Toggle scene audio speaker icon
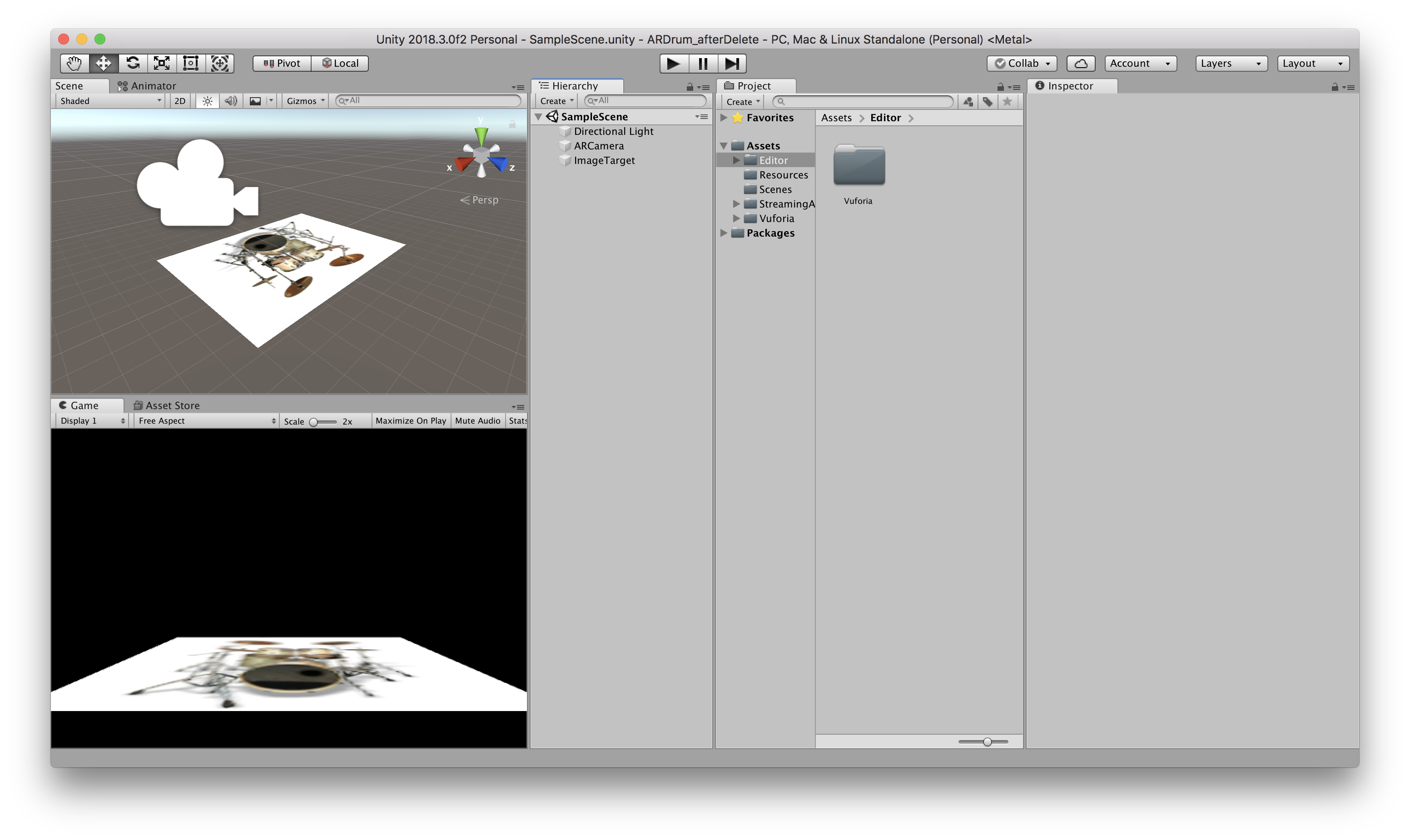The width and height of the screenshot is (1410, 840). pyautogui.click(x=230, y=101)
